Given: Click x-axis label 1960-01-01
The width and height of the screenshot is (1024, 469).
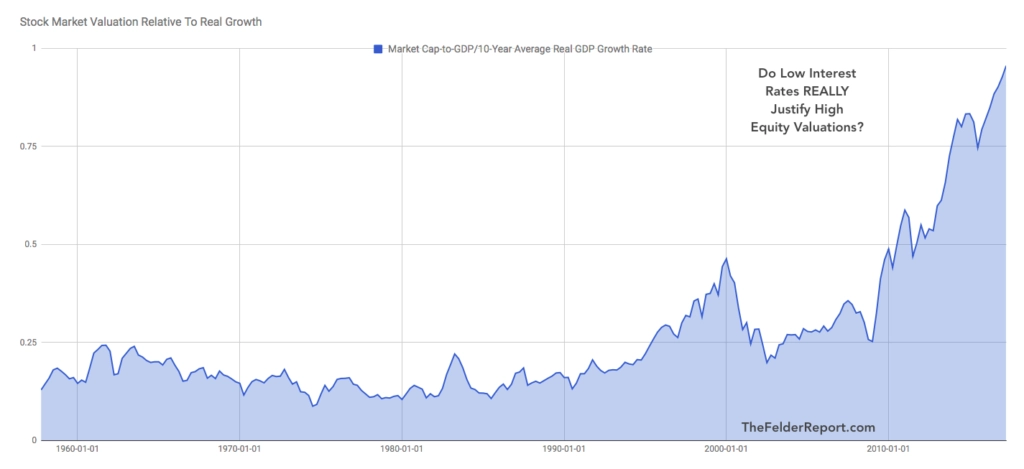Looking at the screenshot, I should pyautogui.click(x=77, y=449).
